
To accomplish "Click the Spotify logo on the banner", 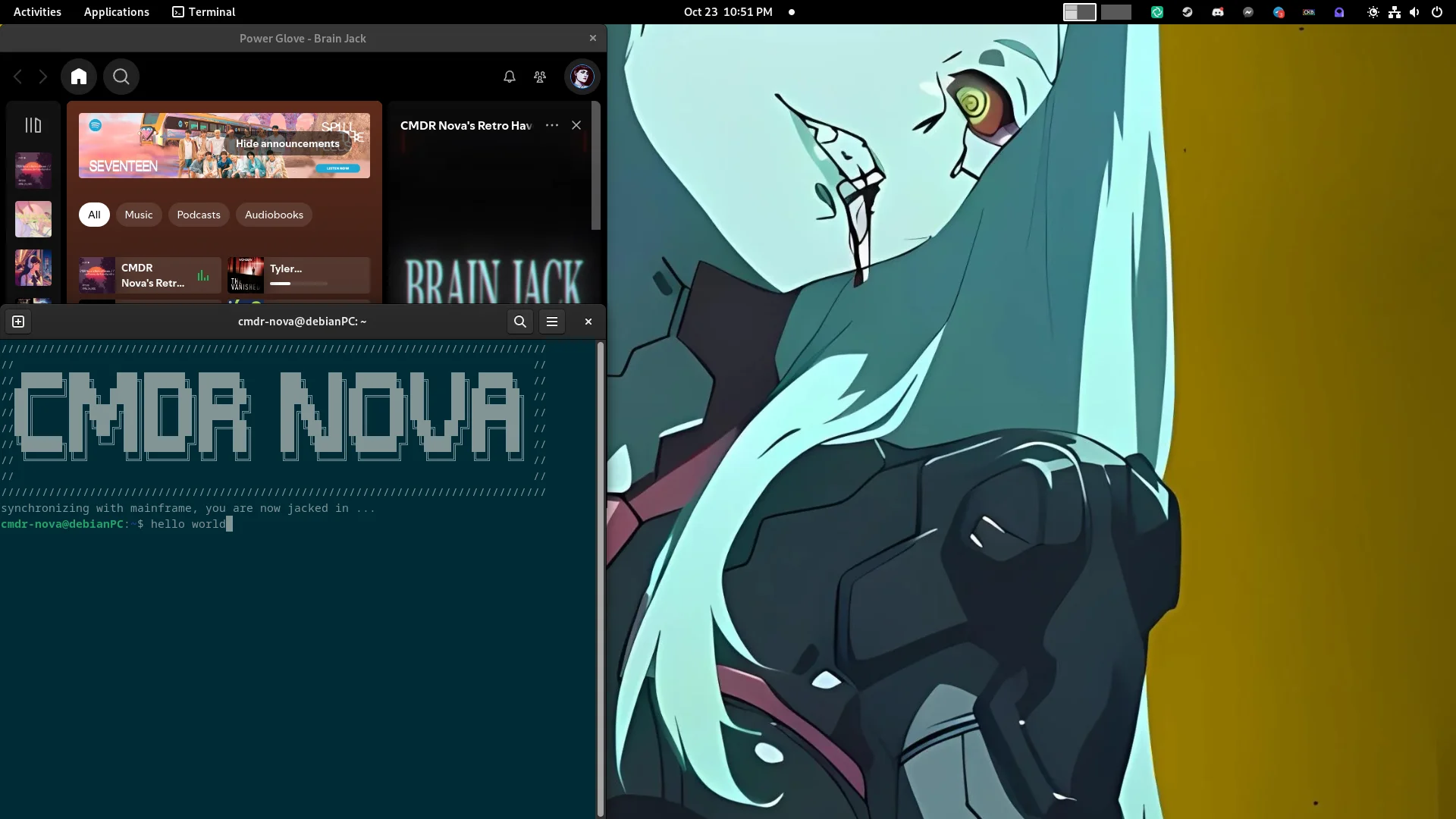I will tap(96, 125).
